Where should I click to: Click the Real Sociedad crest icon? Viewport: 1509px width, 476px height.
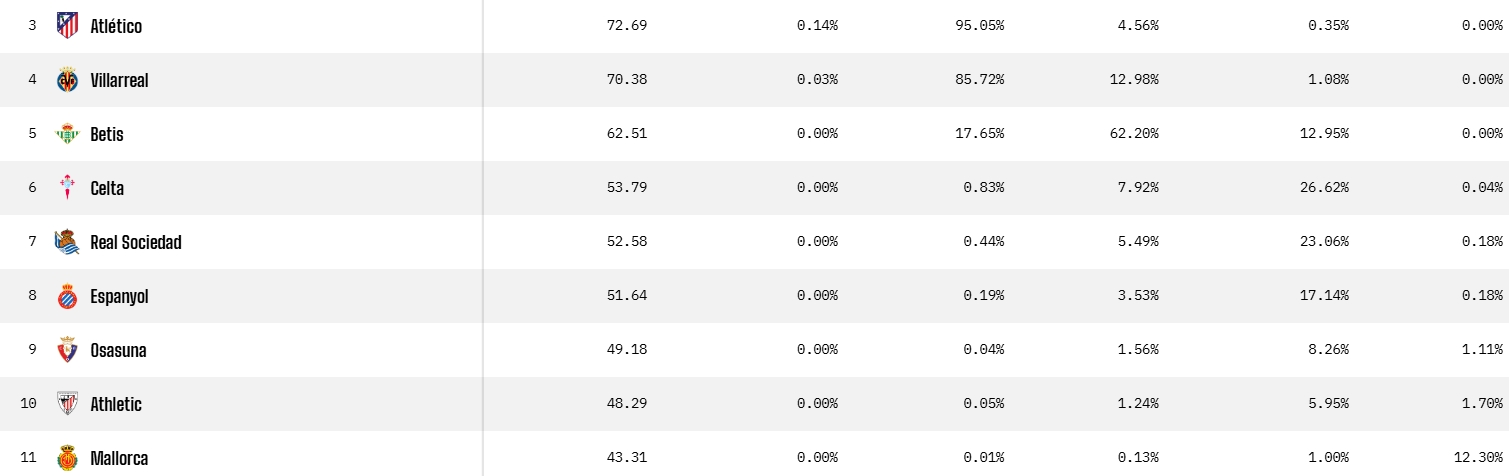[67, 242]
